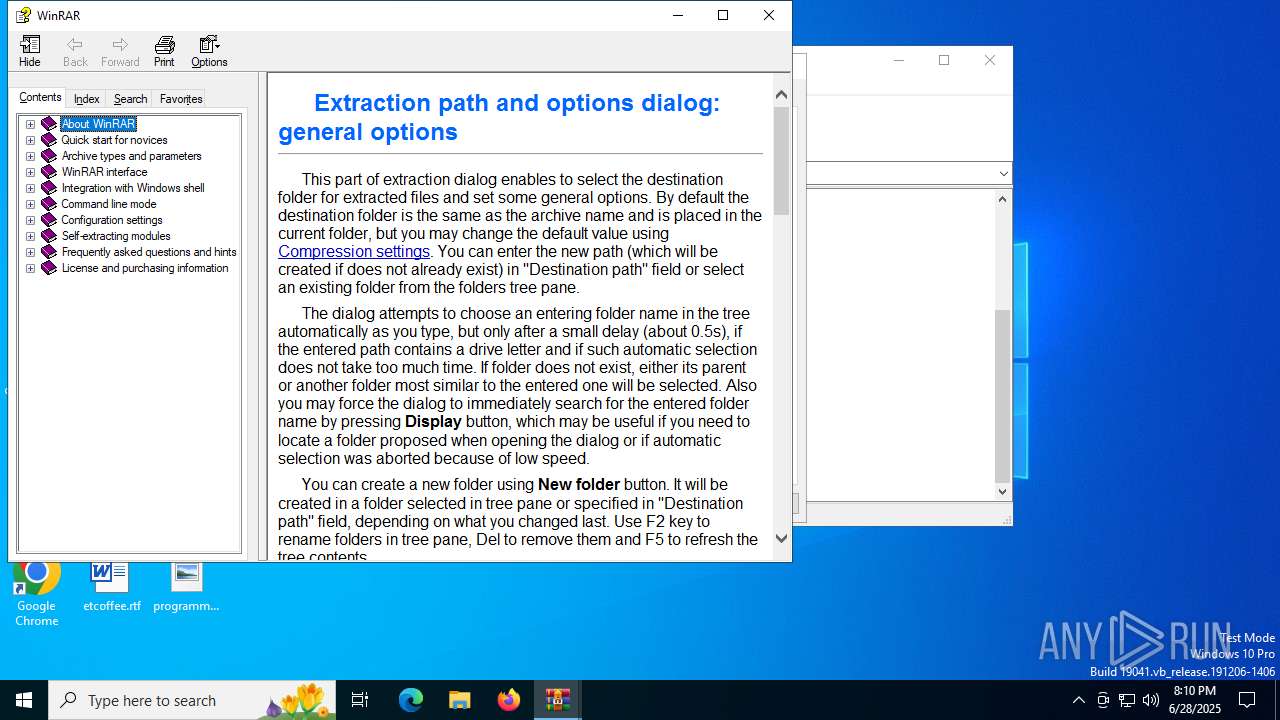This screenshot has width=1280, height=720.
Task: Expand Frequently asked questions and hints node
Action: click(30, 252)
